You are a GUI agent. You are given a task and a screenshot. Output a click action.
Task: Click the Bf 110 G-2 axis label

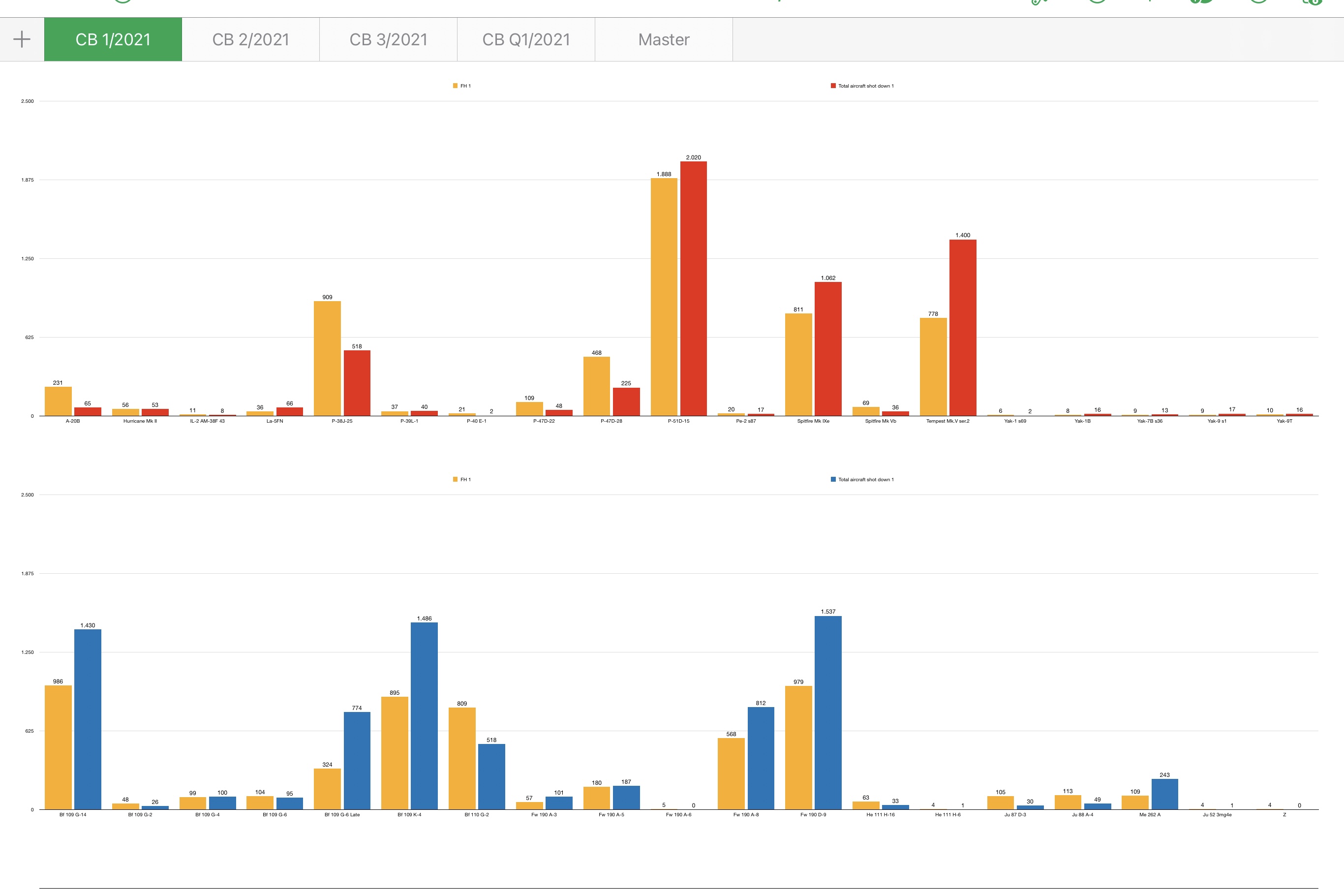(x=476, y=815)
